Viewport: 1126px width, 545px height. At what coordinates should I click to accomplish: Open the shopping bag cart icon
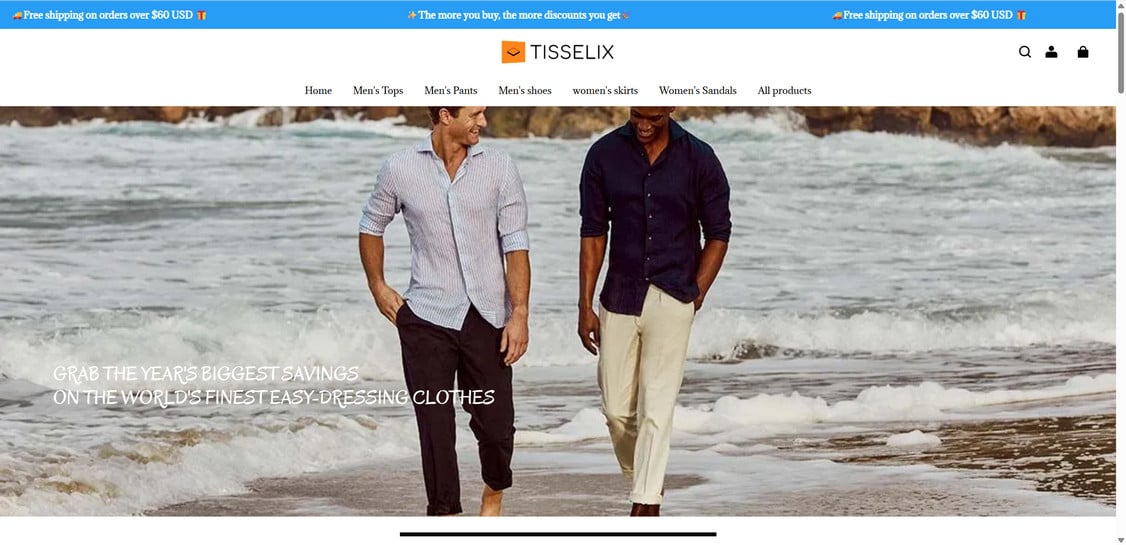click(x=1083, y=52)
